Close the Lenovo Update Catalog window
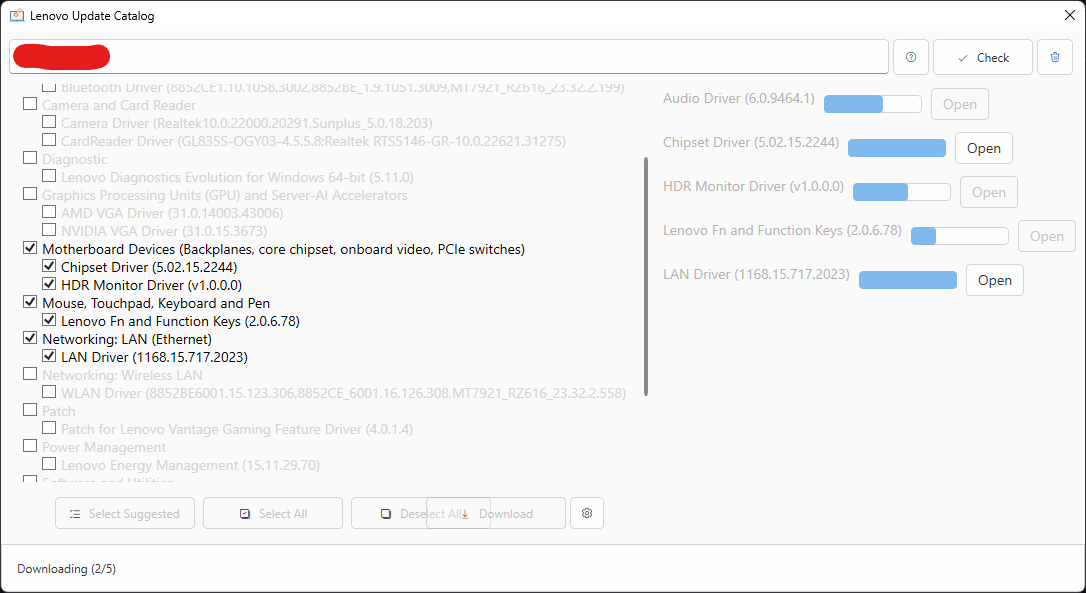The width and height of the screenshot is (1086, 593). 1069,15
